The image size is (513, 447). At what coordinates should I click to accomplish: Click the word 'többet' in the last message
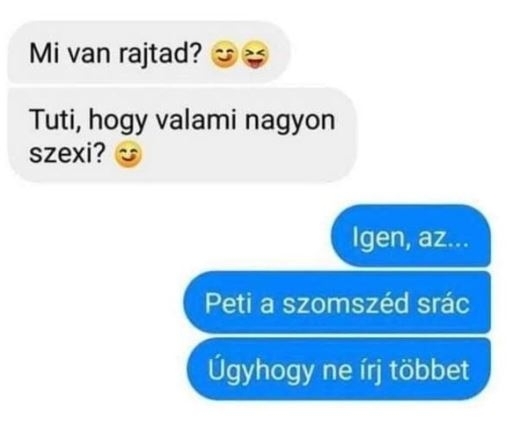429,370
